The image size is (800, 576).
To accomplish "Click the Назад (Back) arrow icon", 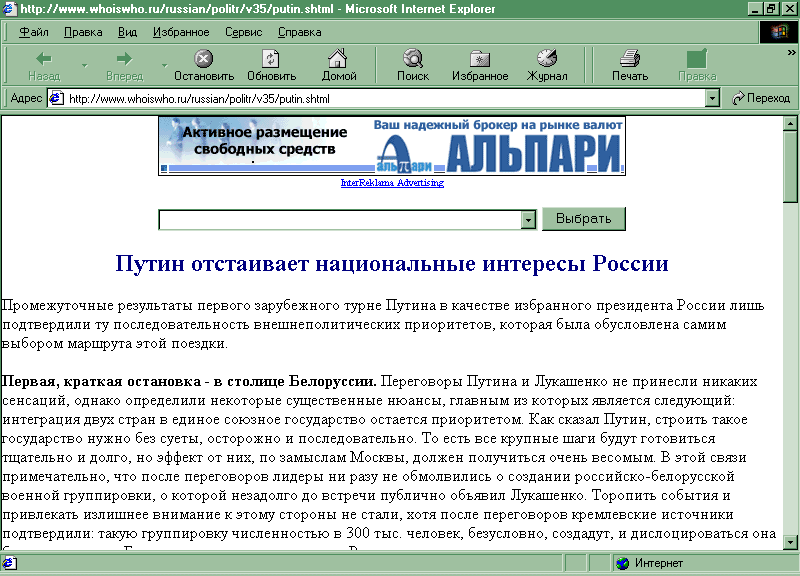I will coord(44,59).
